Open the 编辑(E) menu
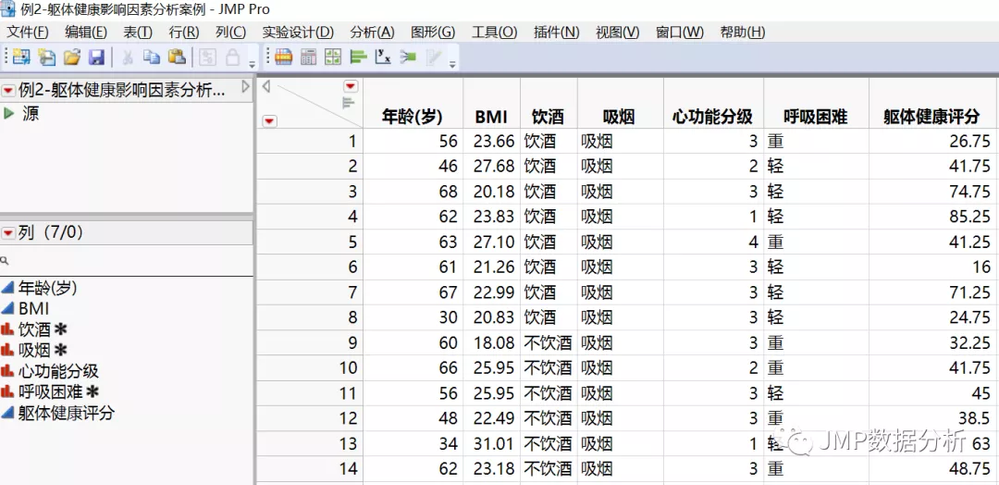The width and height of the screenshot is (999, 485). 86,32
